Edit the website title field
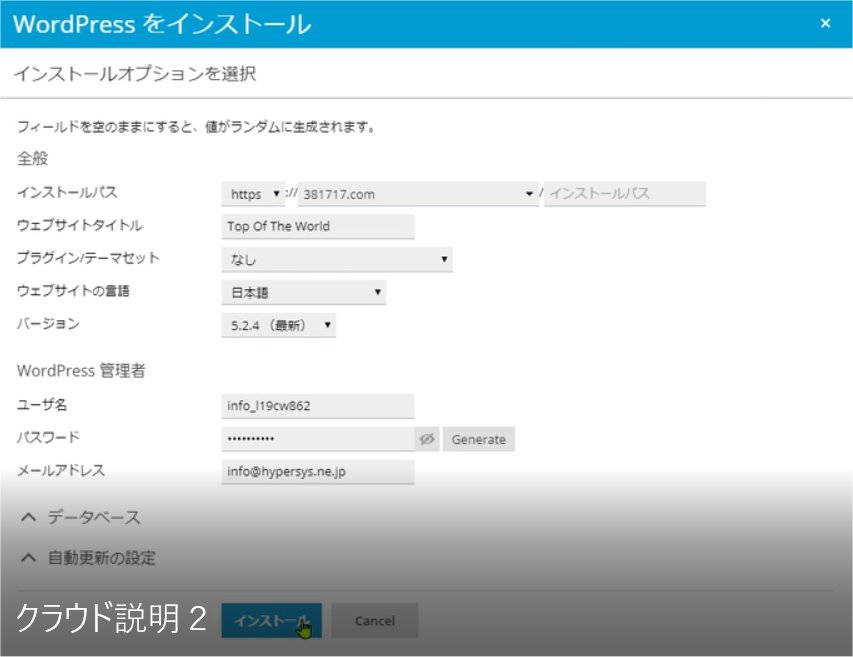This screenshot has width=853, height=657. tap(318, 226)
